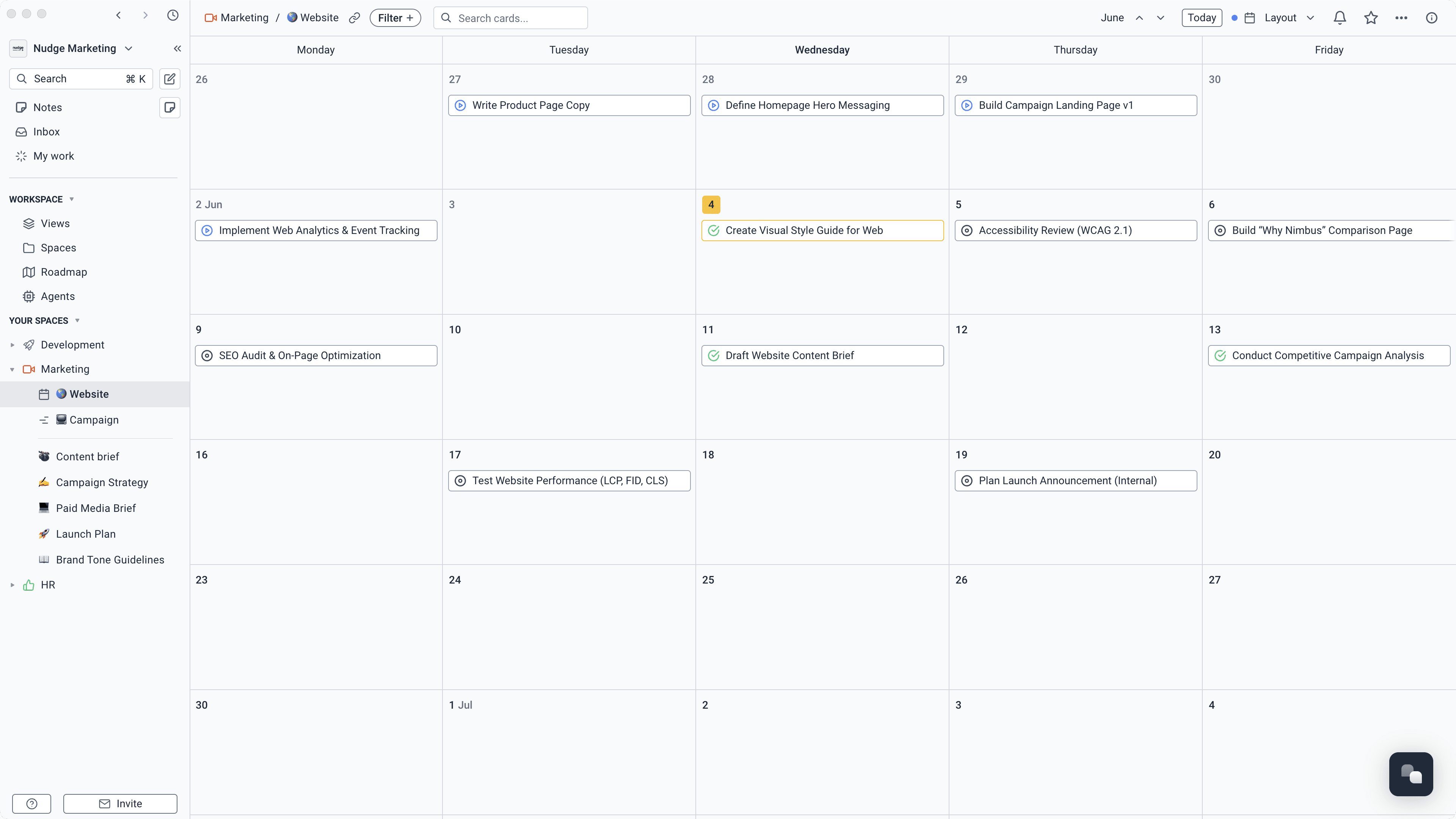Image resolution: width=1456 pixels, height=819 pixels.
Task: Add a new note icon beside Notes
Action: point(169,107)
